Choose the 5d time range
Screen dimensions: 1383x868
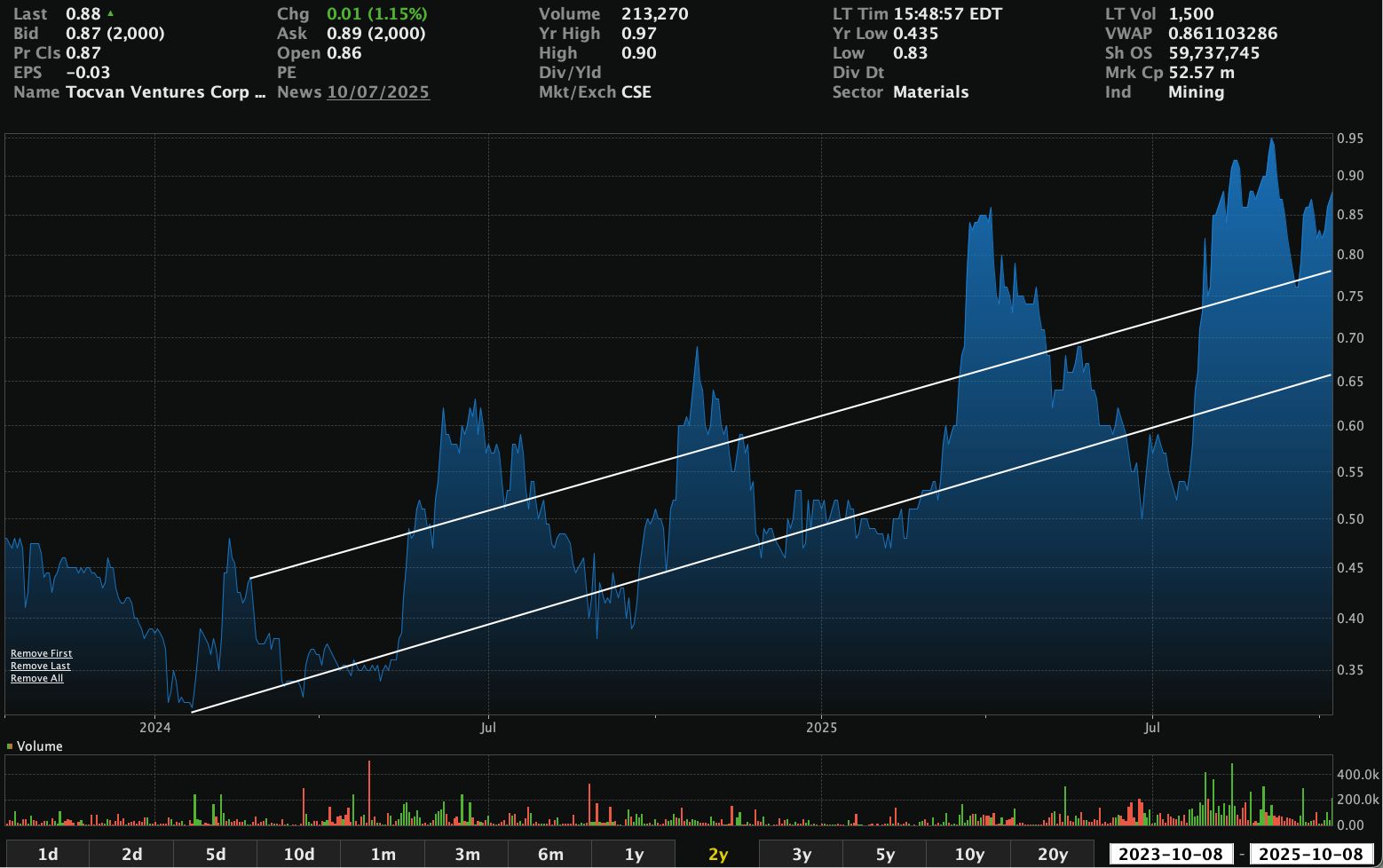pos(216,854)
